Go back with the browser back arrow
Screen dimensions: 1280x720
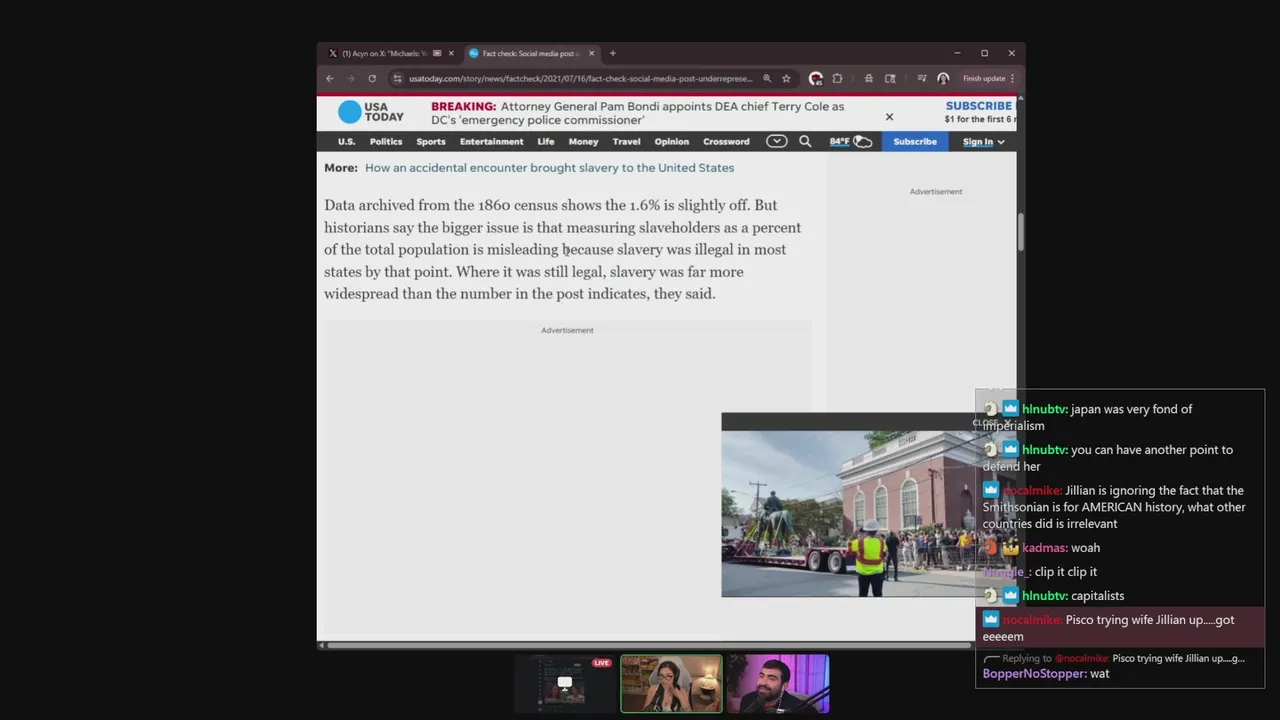(330, 78)
